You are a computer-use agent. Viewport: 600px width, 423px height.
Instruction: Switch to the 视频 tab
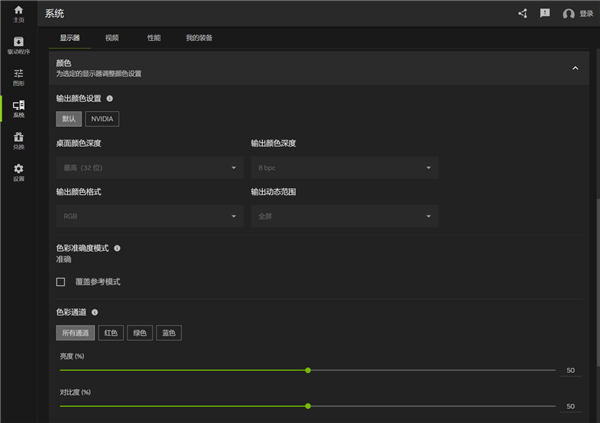pos(111,38)
